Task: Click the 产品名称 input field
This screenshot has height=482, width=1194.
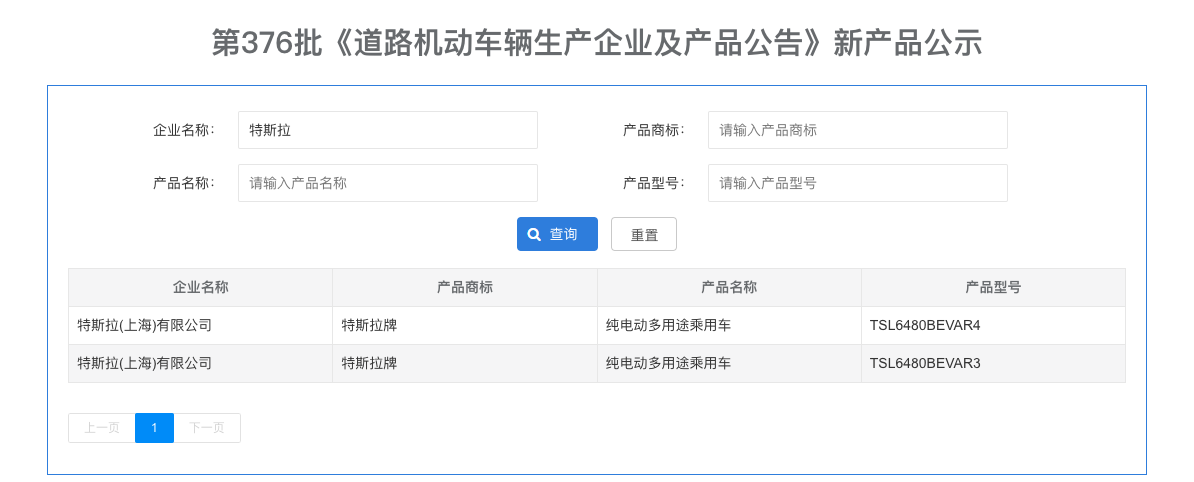Action: pos(388,183)
